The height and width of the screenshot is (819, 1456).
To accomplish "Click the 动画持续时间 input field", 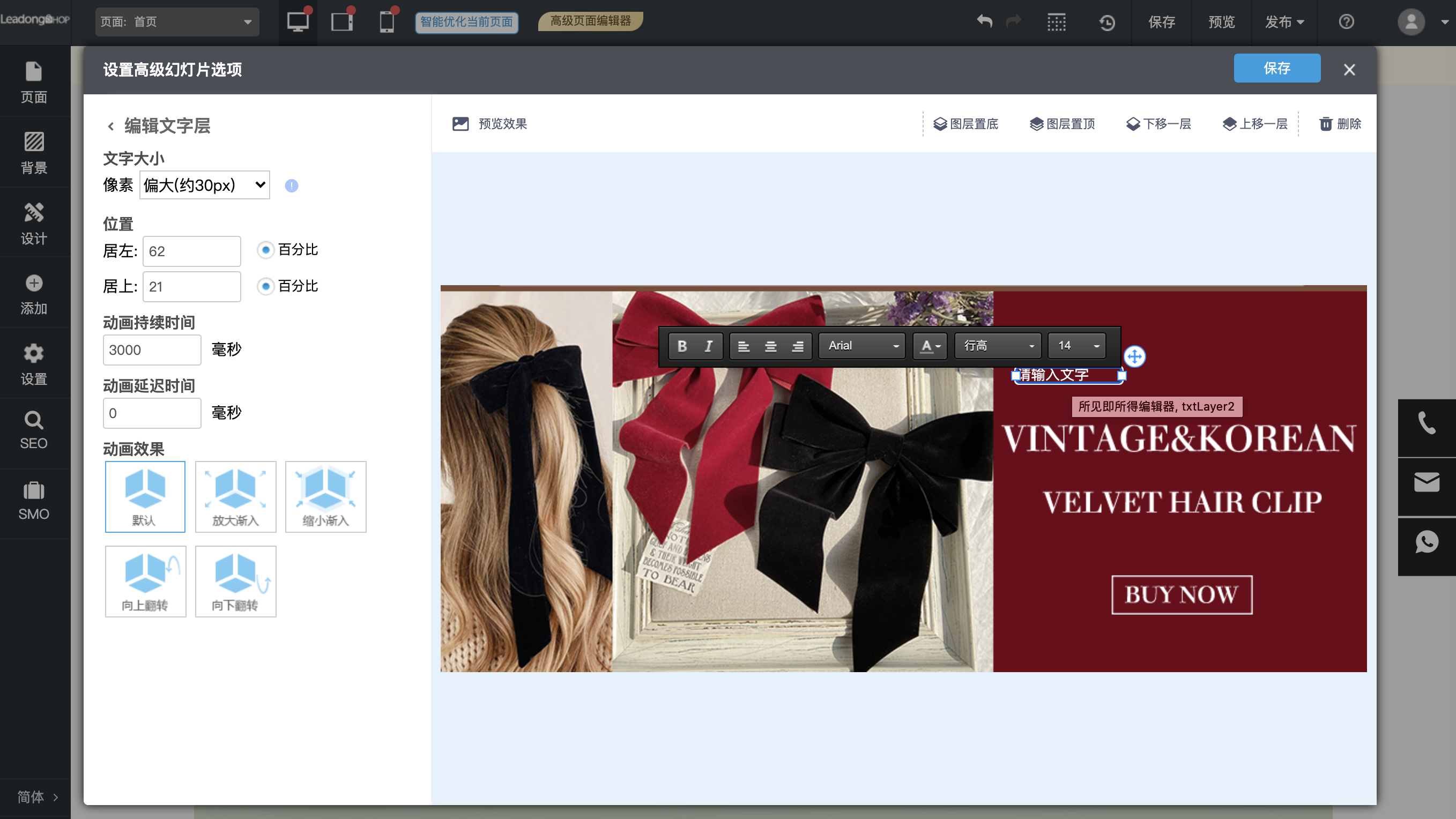I will coord(152,350).
